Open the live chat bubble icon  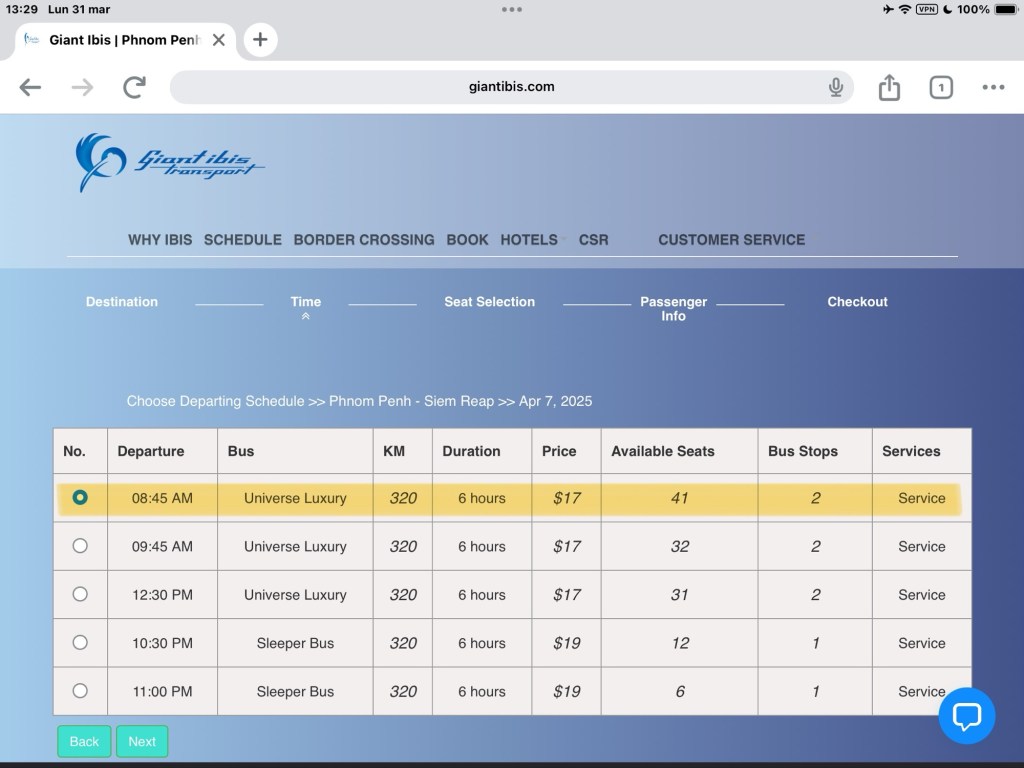(x=966, y=715)
